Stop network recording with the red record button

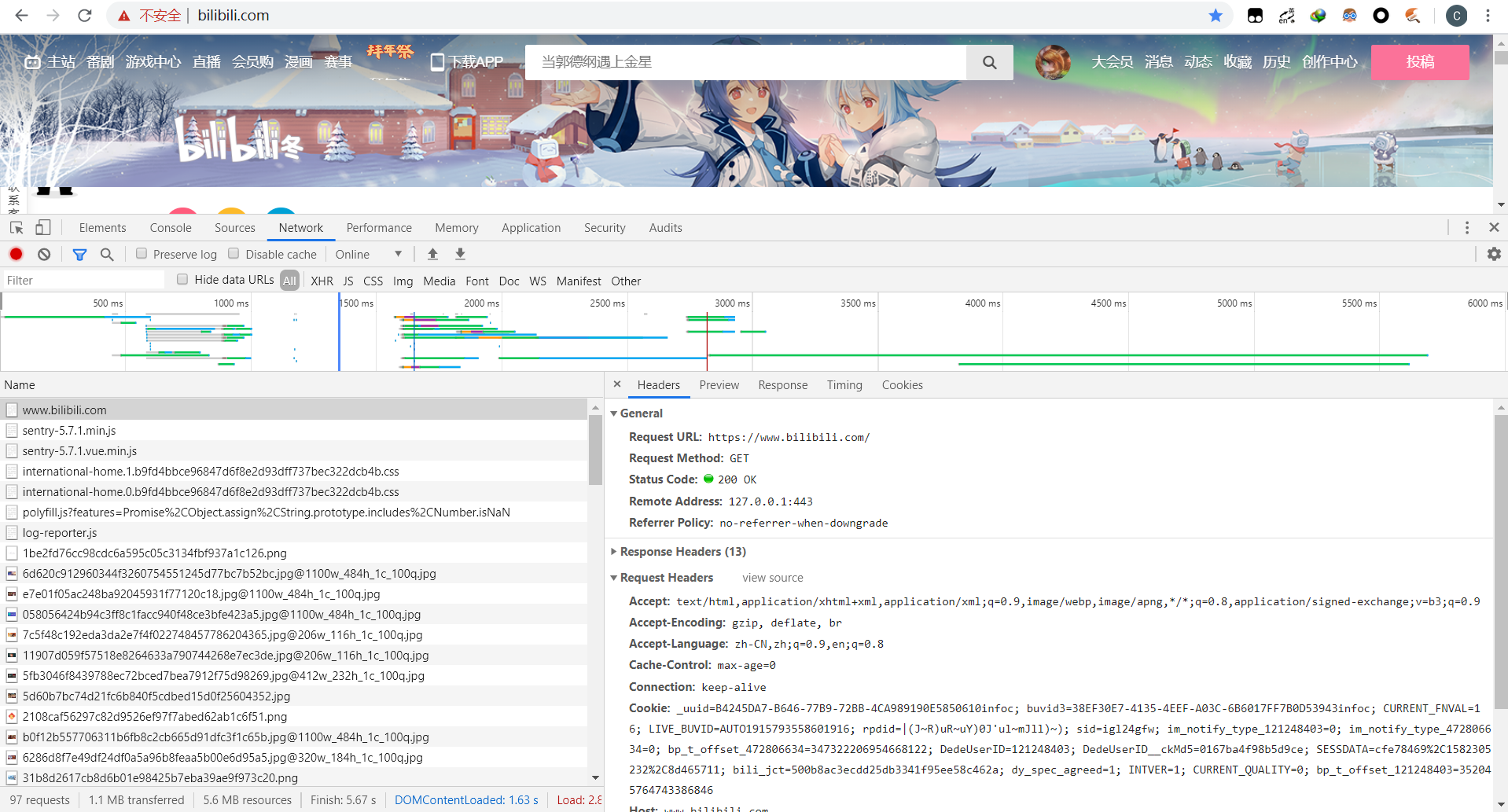[x=16, y=254]
